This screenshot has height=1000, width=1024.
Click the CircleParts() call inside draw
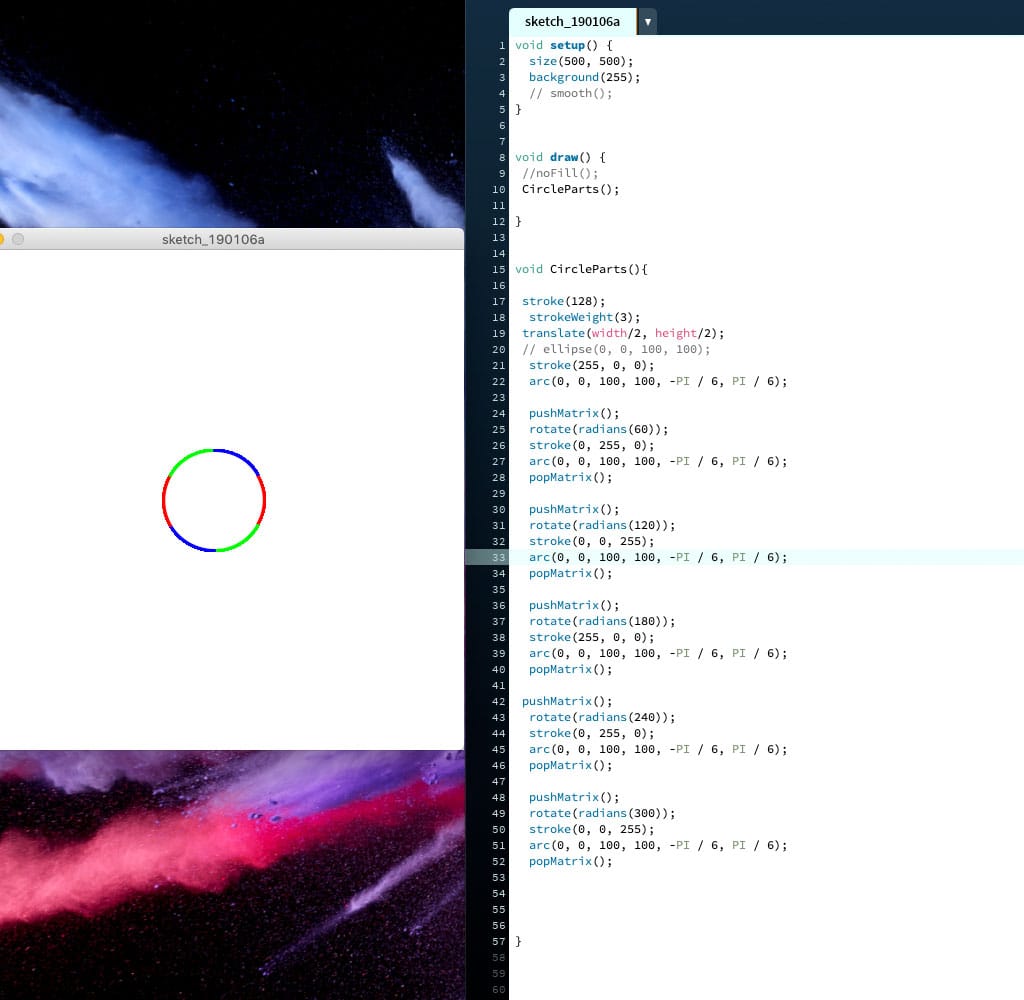coord(570,189)
